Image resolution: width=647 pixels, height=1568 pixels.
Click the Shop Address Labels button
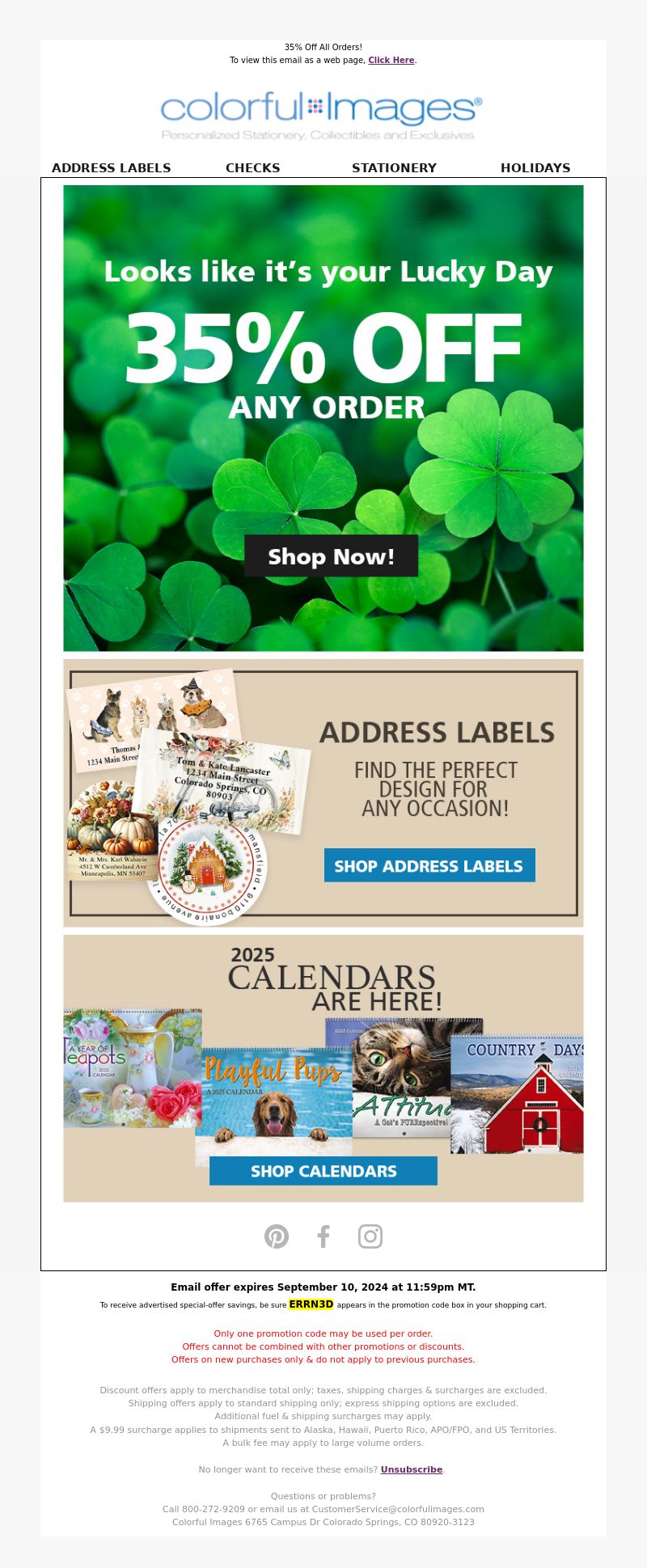tap(429, 865)
